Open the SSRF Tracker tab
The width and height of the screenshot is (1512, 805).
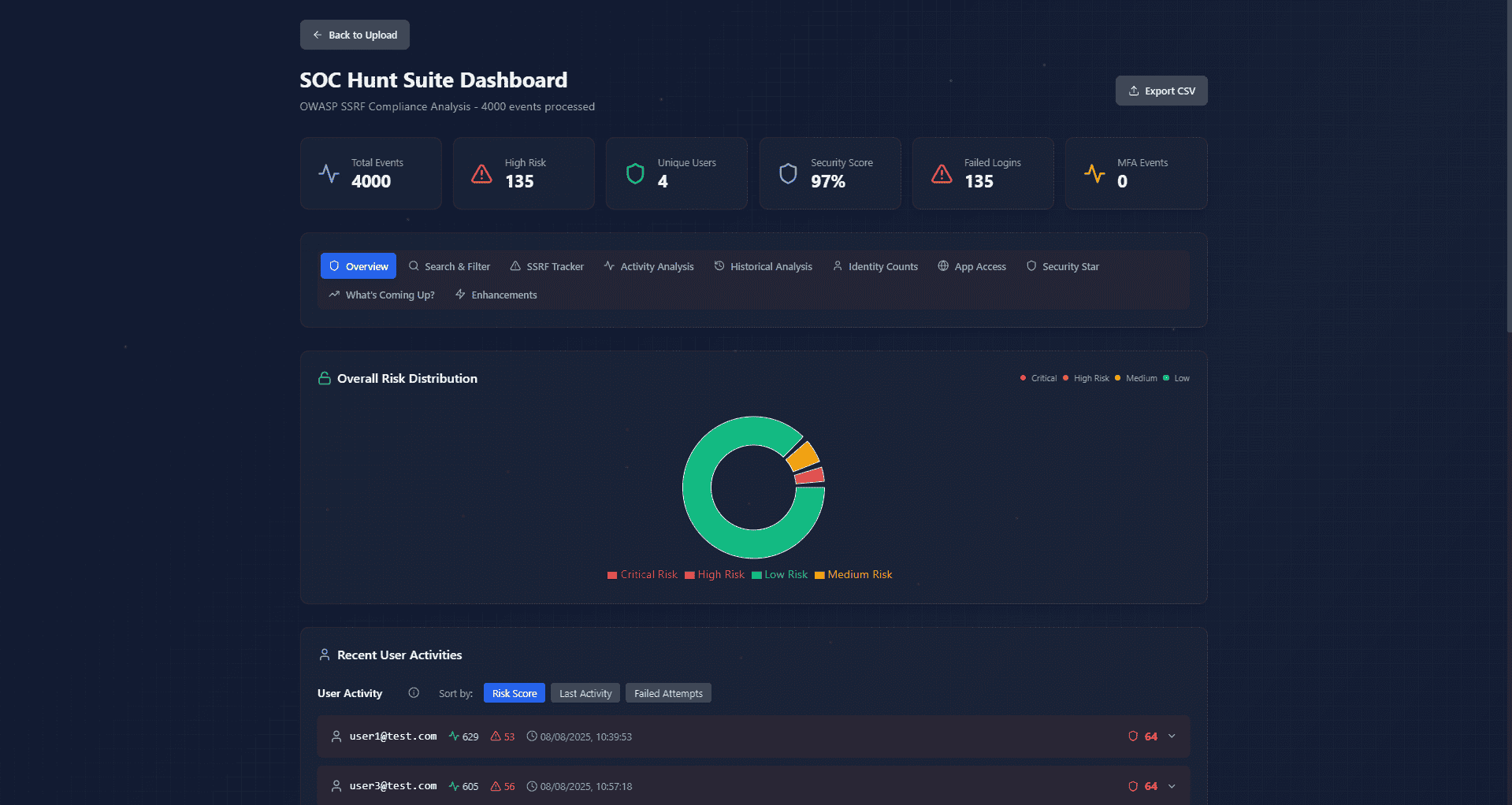[547, 267]
